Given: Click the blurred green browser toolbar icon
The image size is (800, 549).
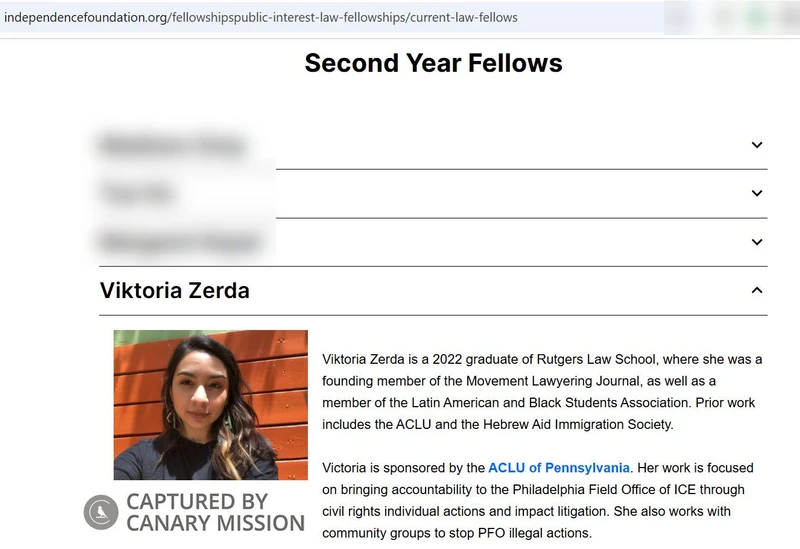Looking at the screenshot, I should 757,17.
